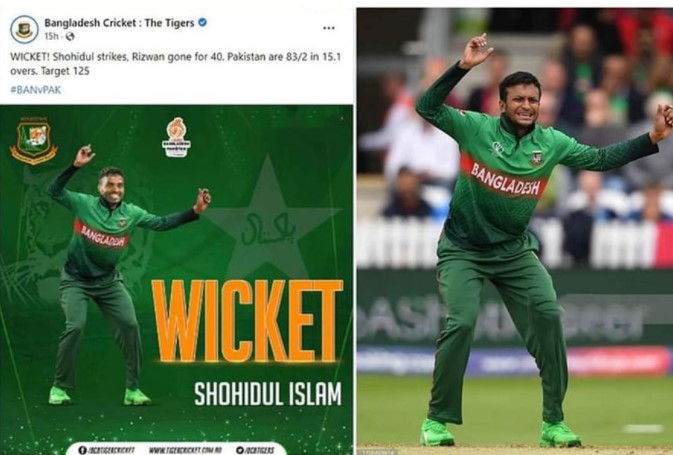Screen dimensions: 673x455
Task: Click the globe public-audience icon
Action: tap(70, 36)
